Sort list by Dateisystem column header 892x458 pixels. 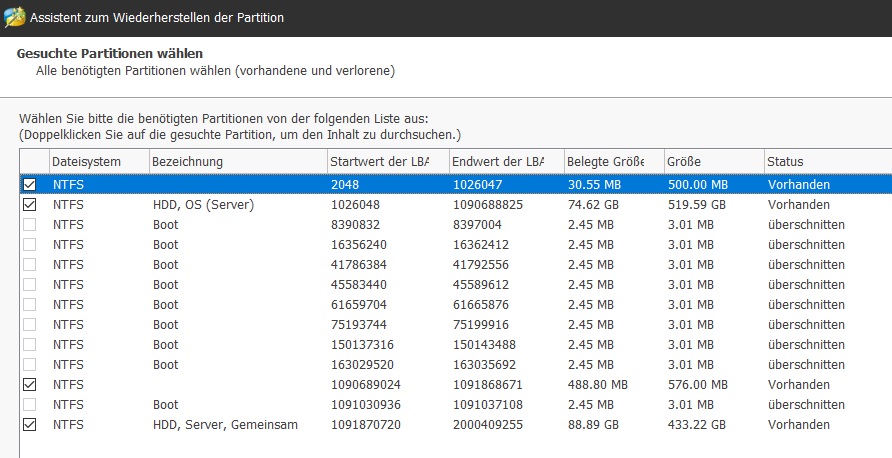pyautogui.click(x=97, y=162)
